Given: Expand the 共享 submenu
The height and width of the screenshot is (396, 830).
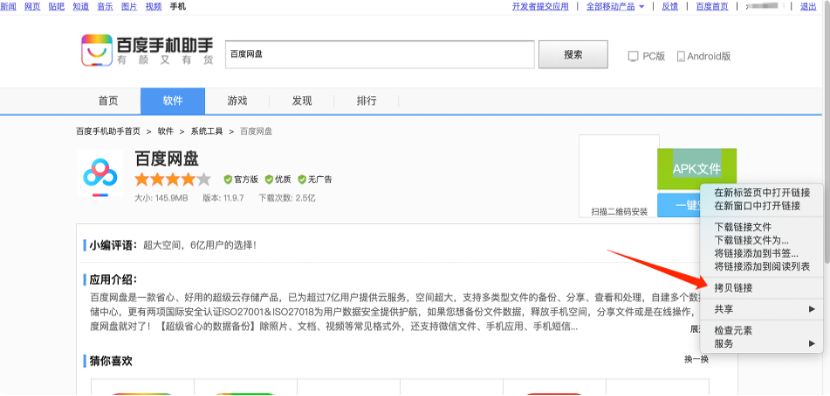Looking at the screenshot, I should 761,309.
